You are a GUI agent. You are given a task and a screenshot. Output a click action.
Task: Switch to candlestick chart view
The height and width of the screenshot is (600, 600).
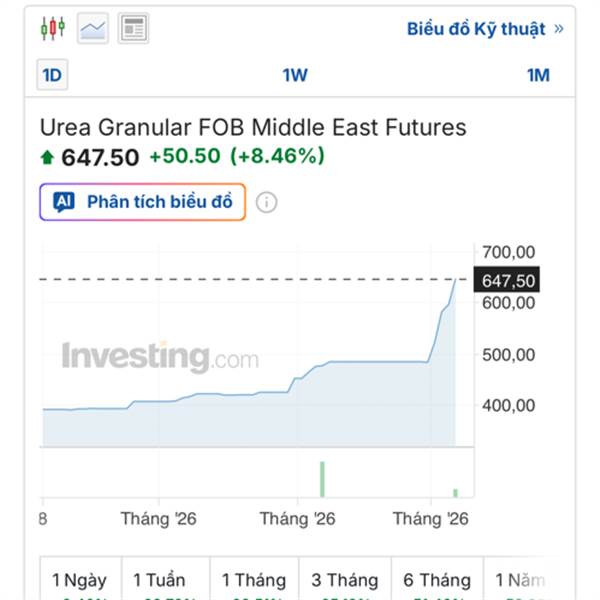52,28
